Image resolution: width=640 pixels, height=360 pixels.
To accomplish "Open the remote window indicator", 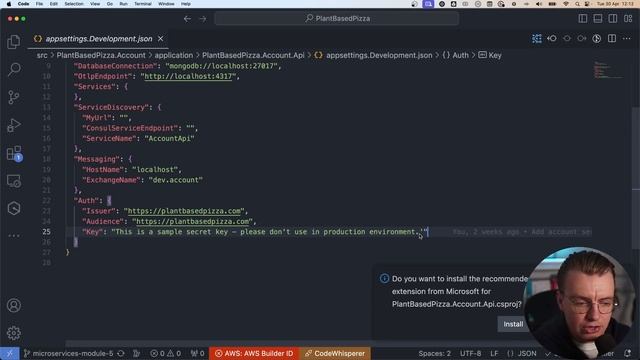I will (9, 353).
